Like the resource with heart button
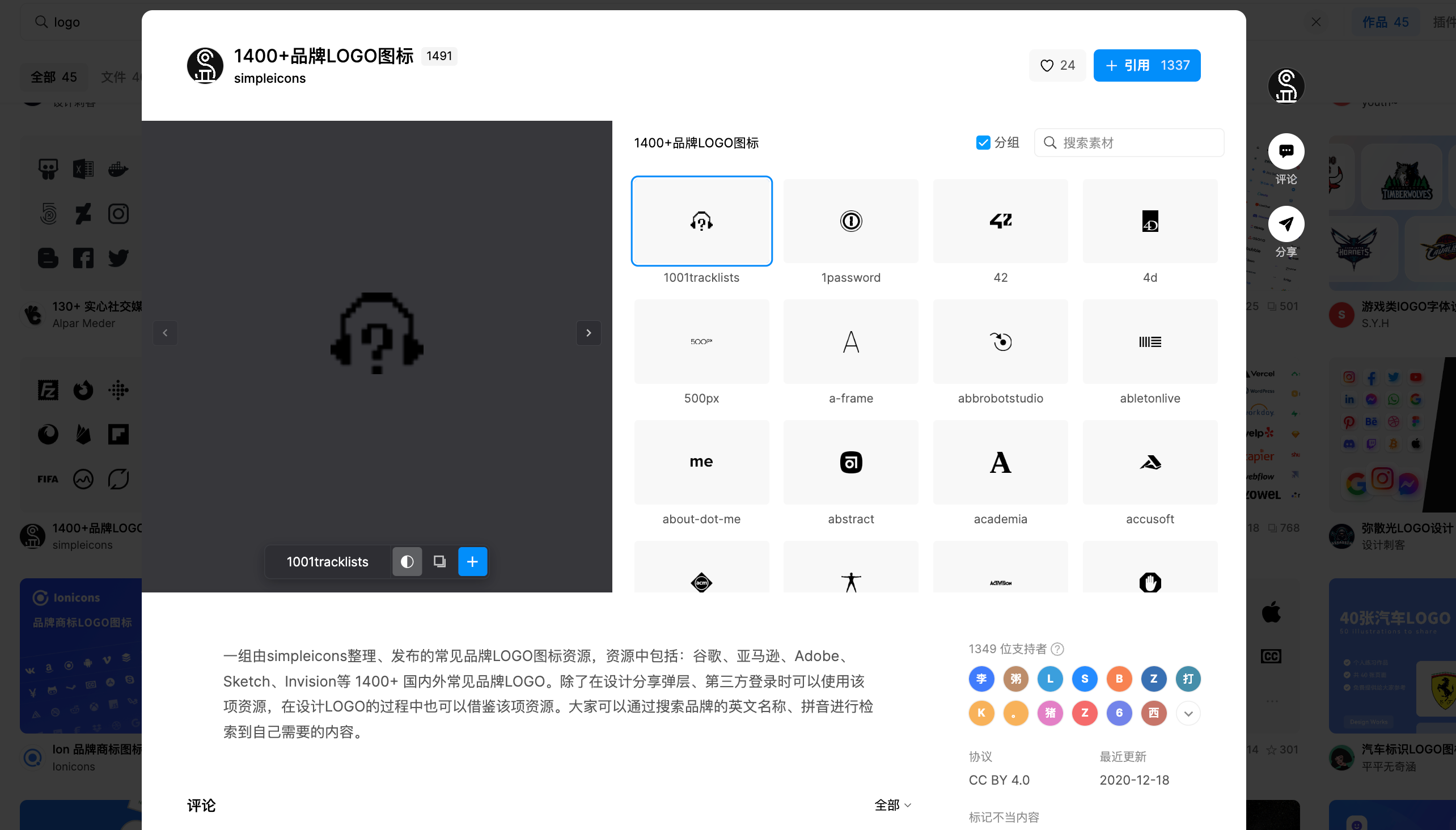Viewport: 1456px width, 830px height. pyautogui.click(x=1057, y=66)
